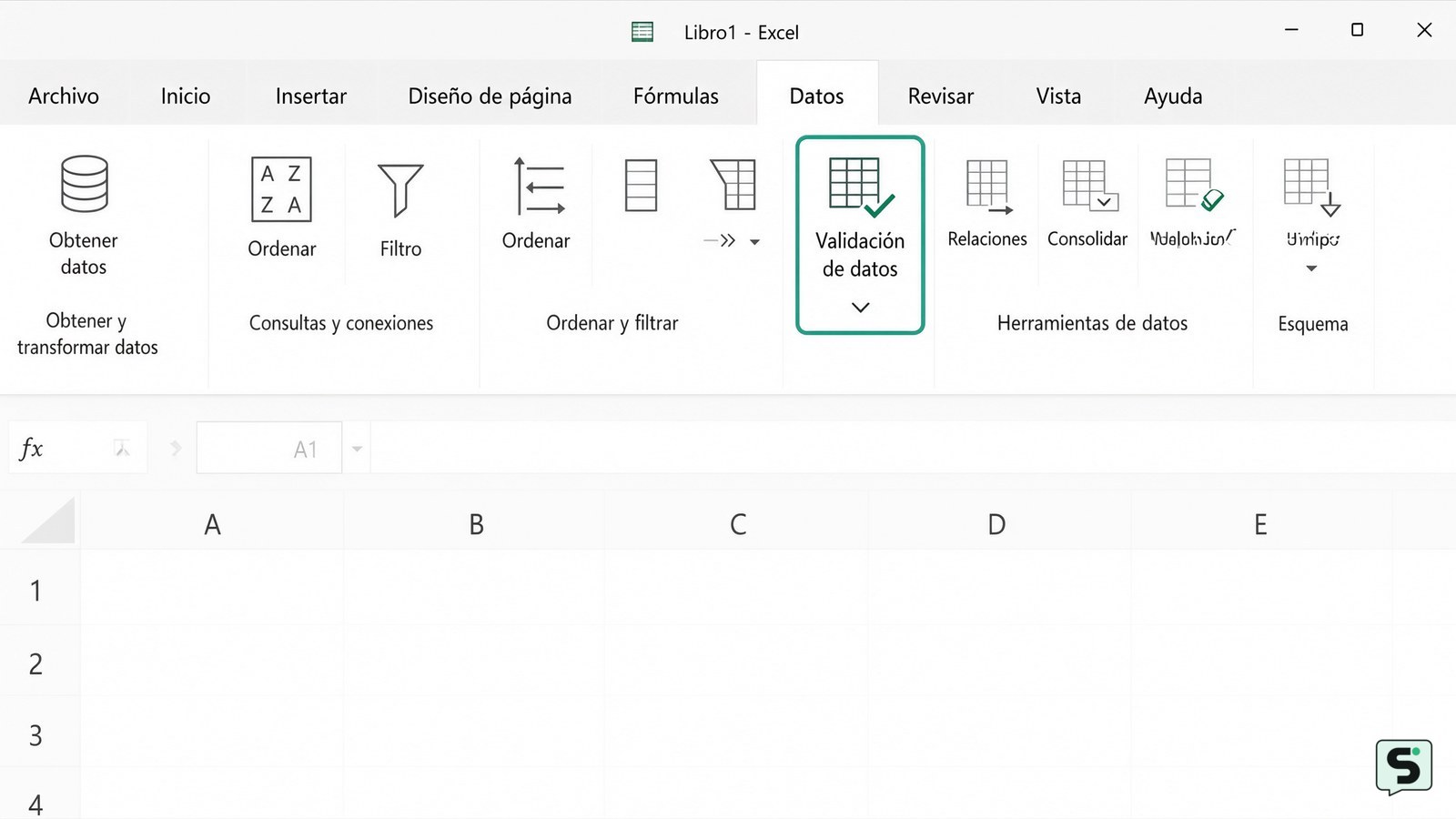Click the Obtener datos database icon
This screenshot has width=1456, height=819.
(x=84, y=183)
